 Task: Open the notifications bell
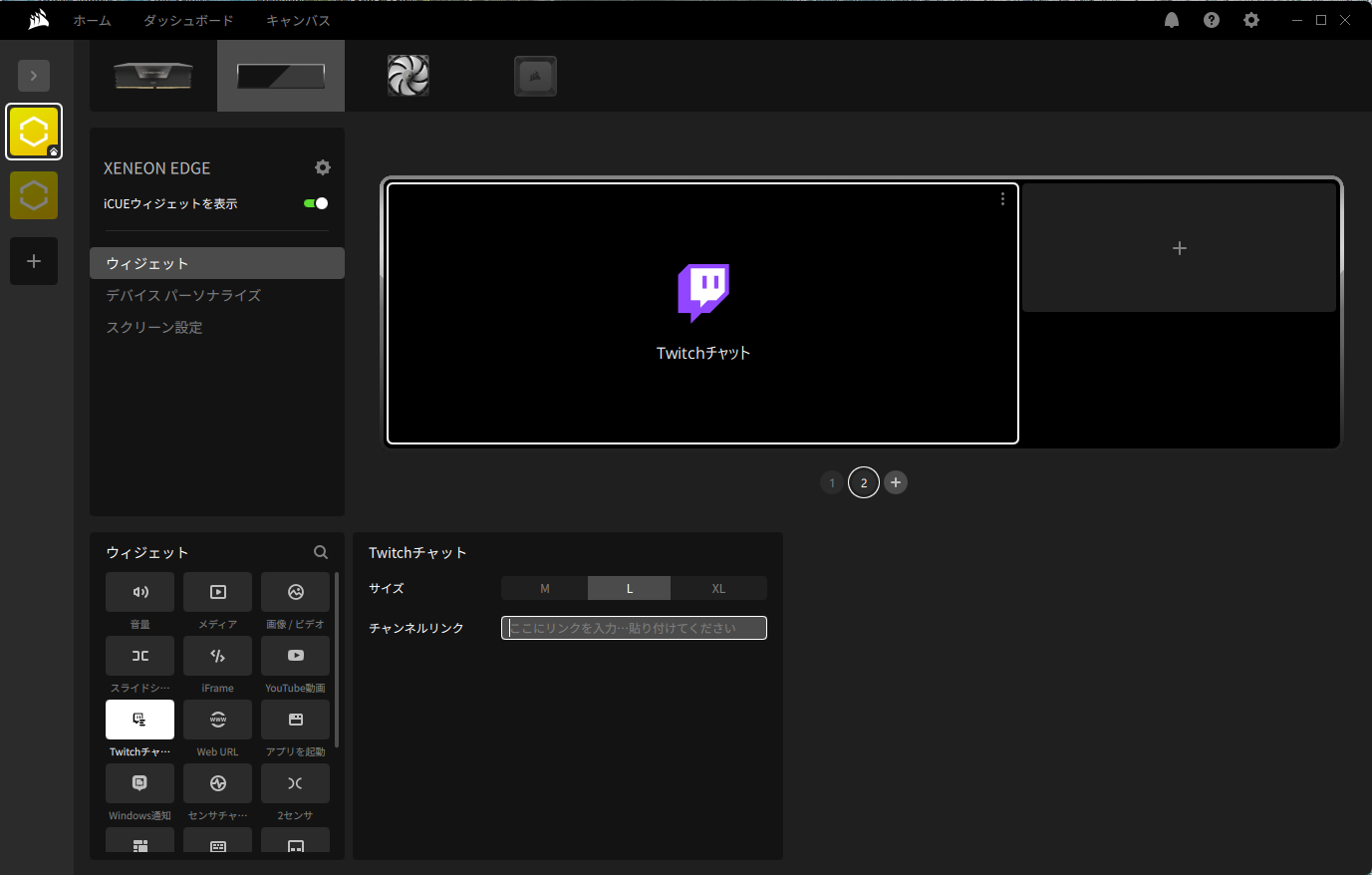[x=1172, y=20]
